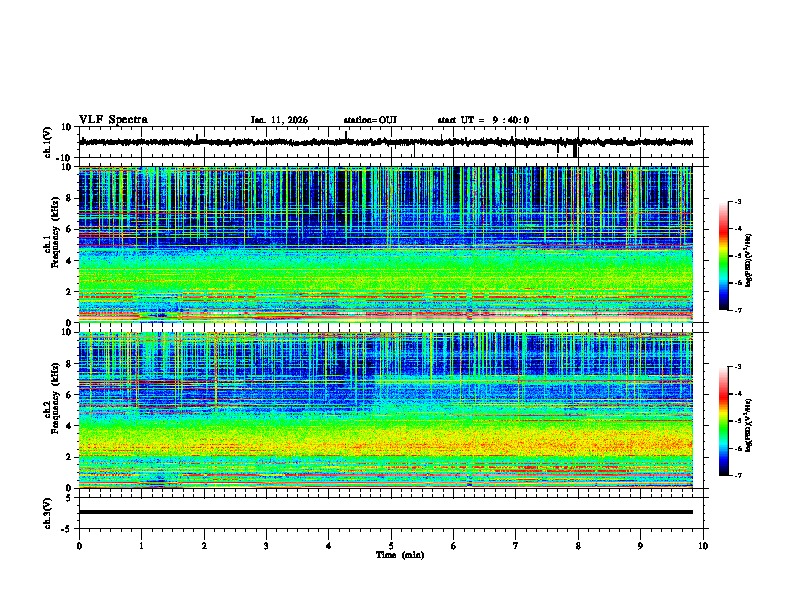Click the '4' tick on the time axis
This screenshot has height=612, width=792.
click(329, 546)
